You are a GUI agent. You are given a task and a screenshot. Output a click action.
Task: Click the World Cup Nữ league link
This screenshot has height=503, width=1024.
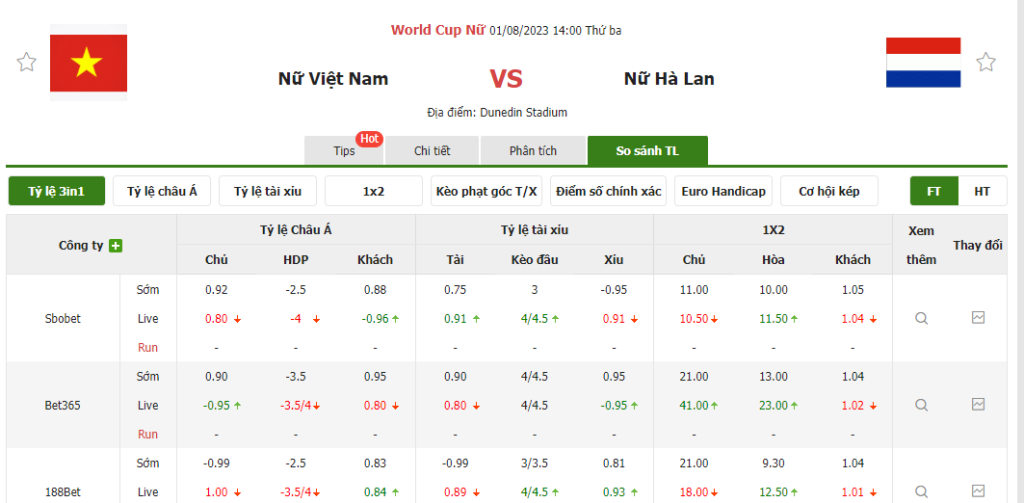438,30
